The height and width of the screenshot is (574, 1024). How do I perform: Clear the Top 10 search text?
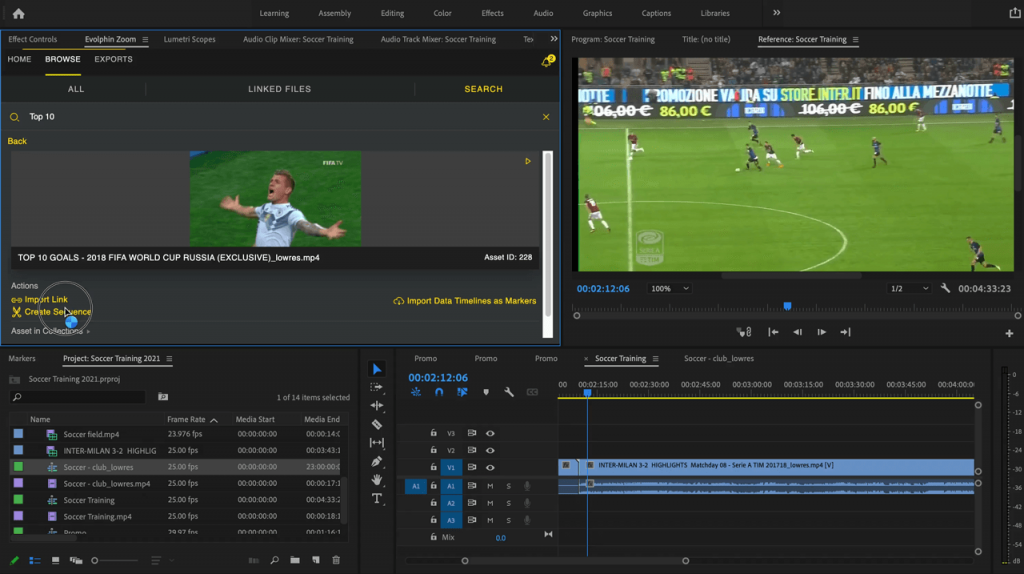coord(546,117)
